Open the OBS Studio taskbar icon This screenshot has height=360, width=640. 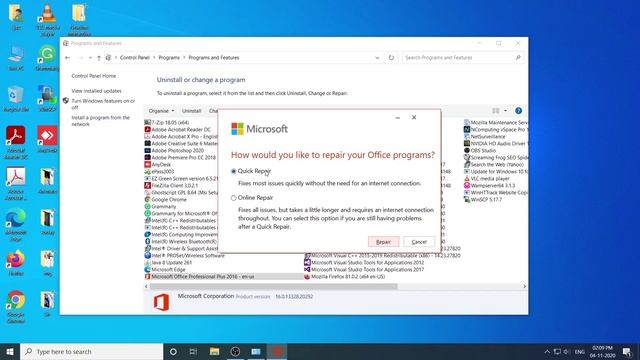235,352
